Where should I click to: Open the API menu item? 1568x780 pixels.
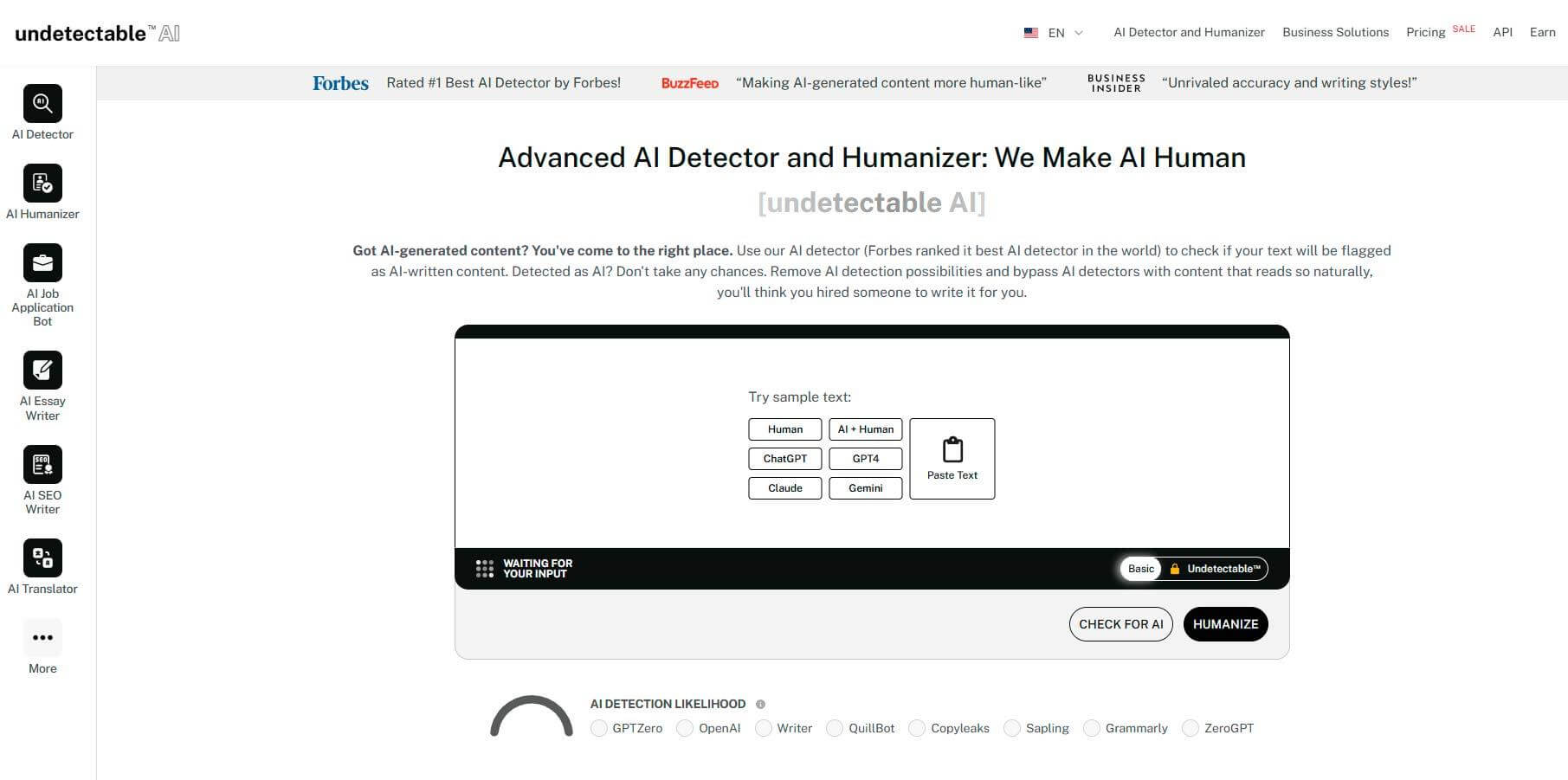[1502, 33]
